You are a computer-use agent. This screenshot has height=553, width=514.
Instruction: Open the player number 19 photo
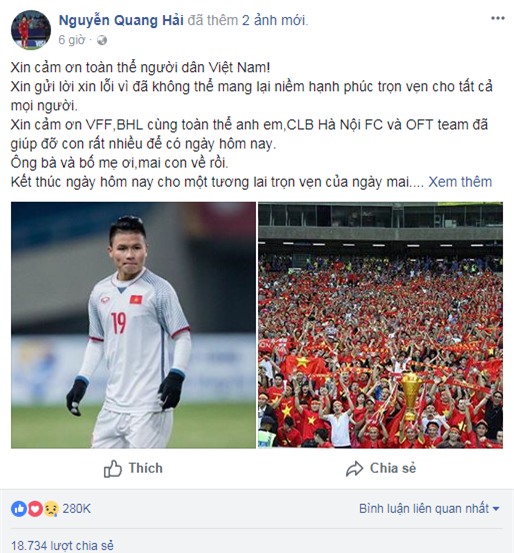click(x=133, y=325)
